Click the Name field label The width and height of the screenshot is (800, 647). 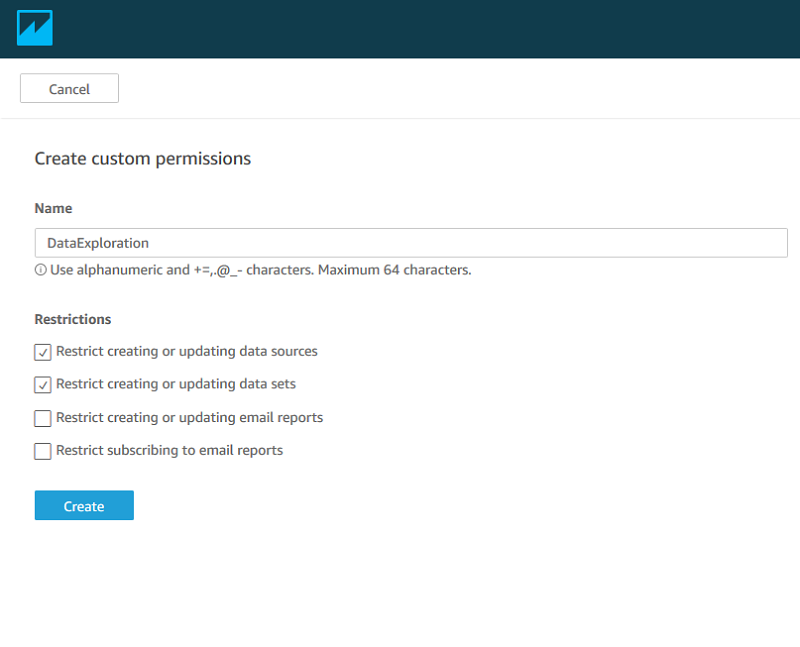point(54,208)
